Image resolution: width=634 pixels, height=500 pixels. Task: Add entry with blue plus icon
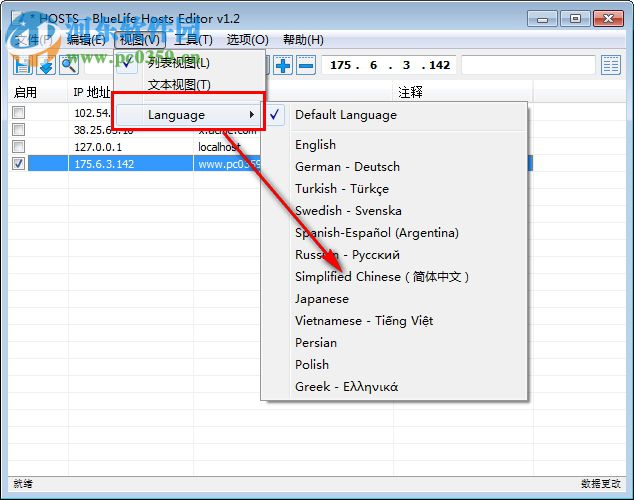click(x=283, y=65)
